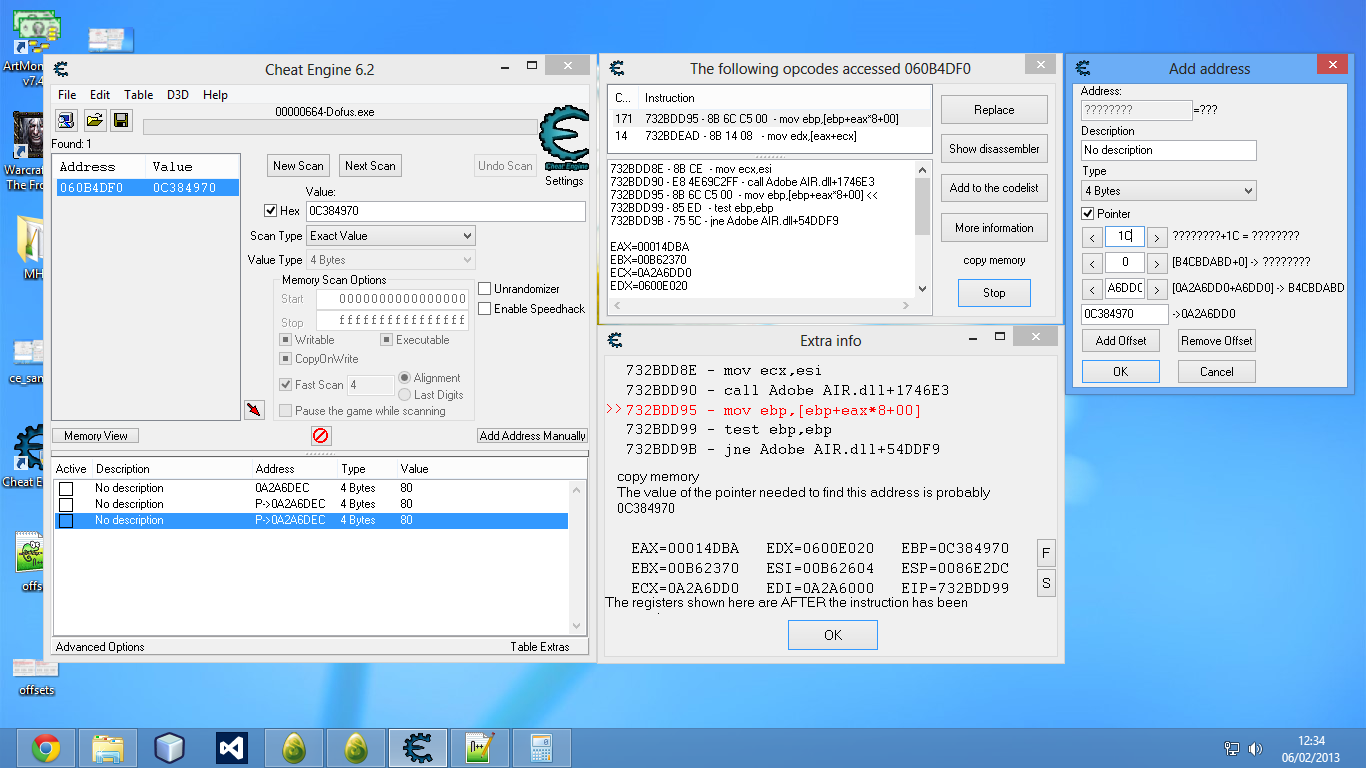Click the red no-entry clear list icon
The width and height of the screenshot is (1366, 768).
click(321, 436)
